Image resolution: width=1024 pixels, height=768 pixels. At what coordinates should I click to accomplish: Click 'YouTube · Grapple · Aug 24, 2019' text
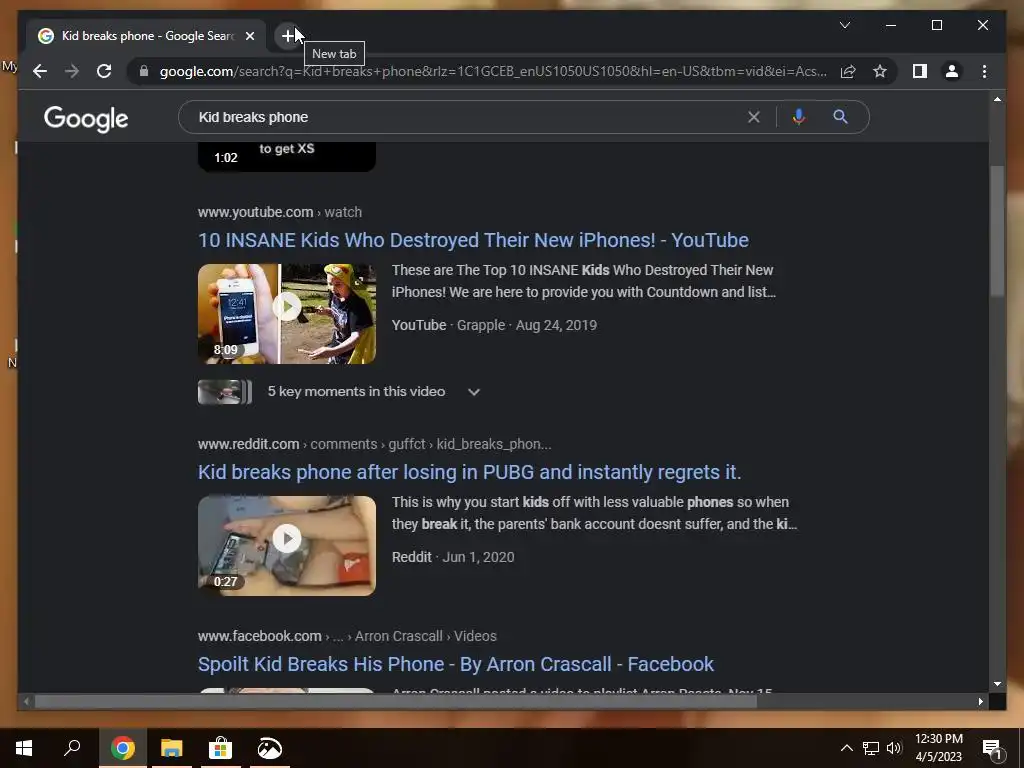494,325
